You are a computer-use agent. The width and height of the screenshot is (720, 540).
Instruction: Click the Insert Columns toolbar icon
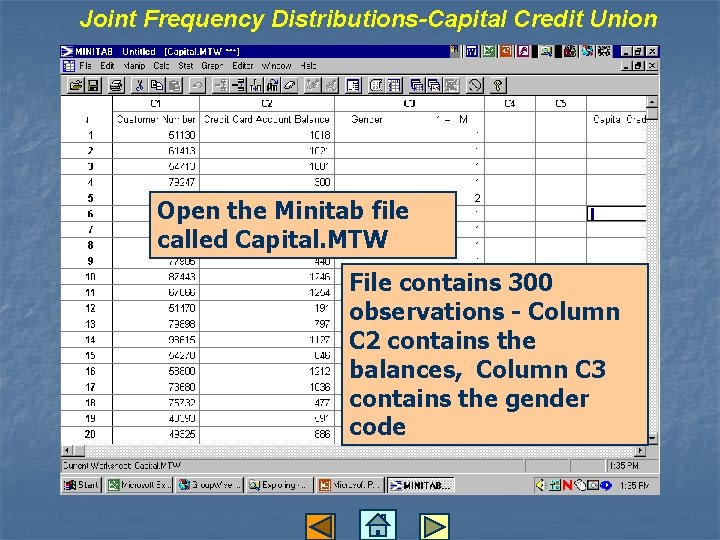coord(255,85)
